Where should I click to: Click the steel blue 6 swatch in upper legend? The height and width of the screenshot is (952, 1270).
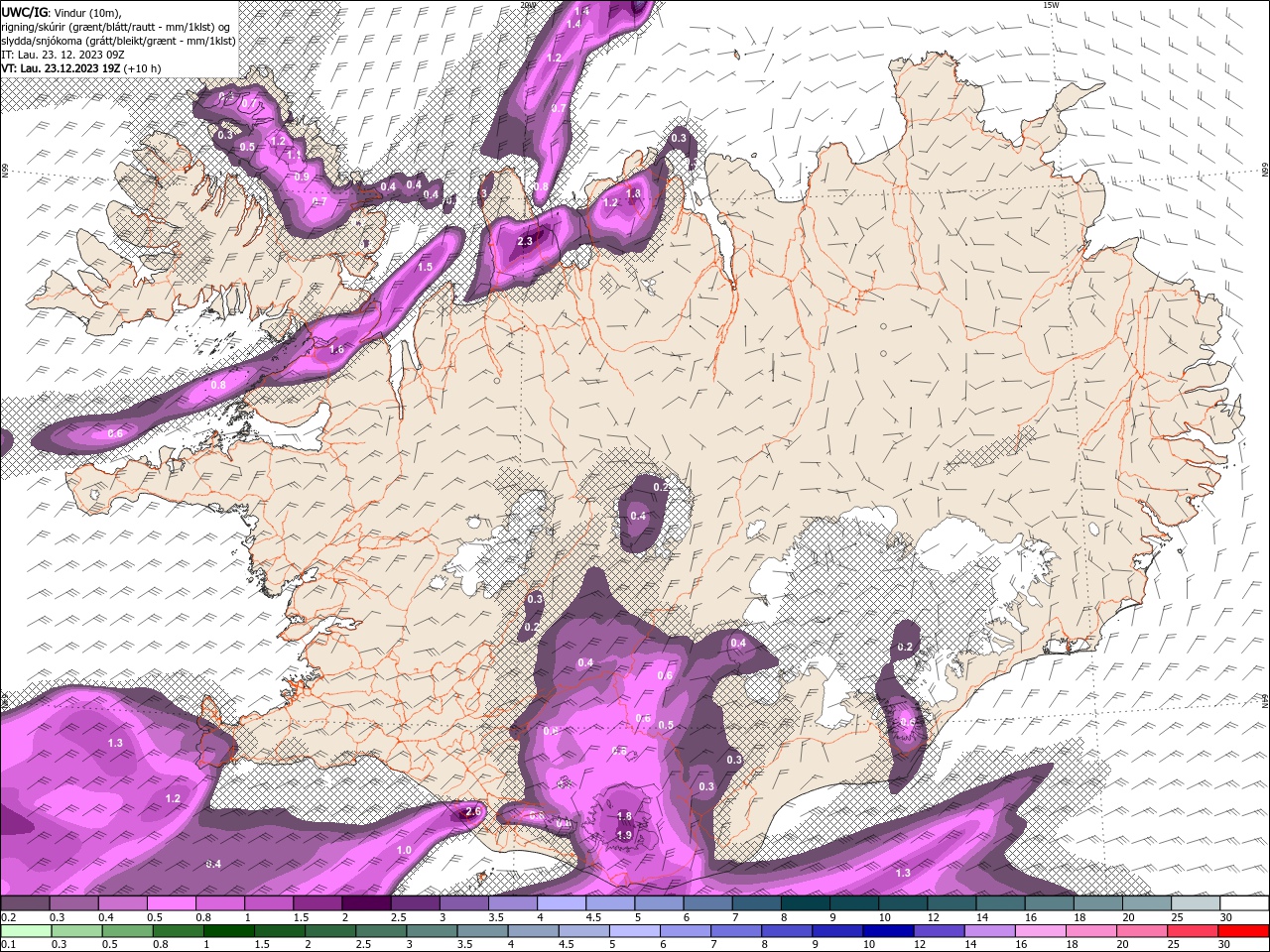tap(708, 903)
